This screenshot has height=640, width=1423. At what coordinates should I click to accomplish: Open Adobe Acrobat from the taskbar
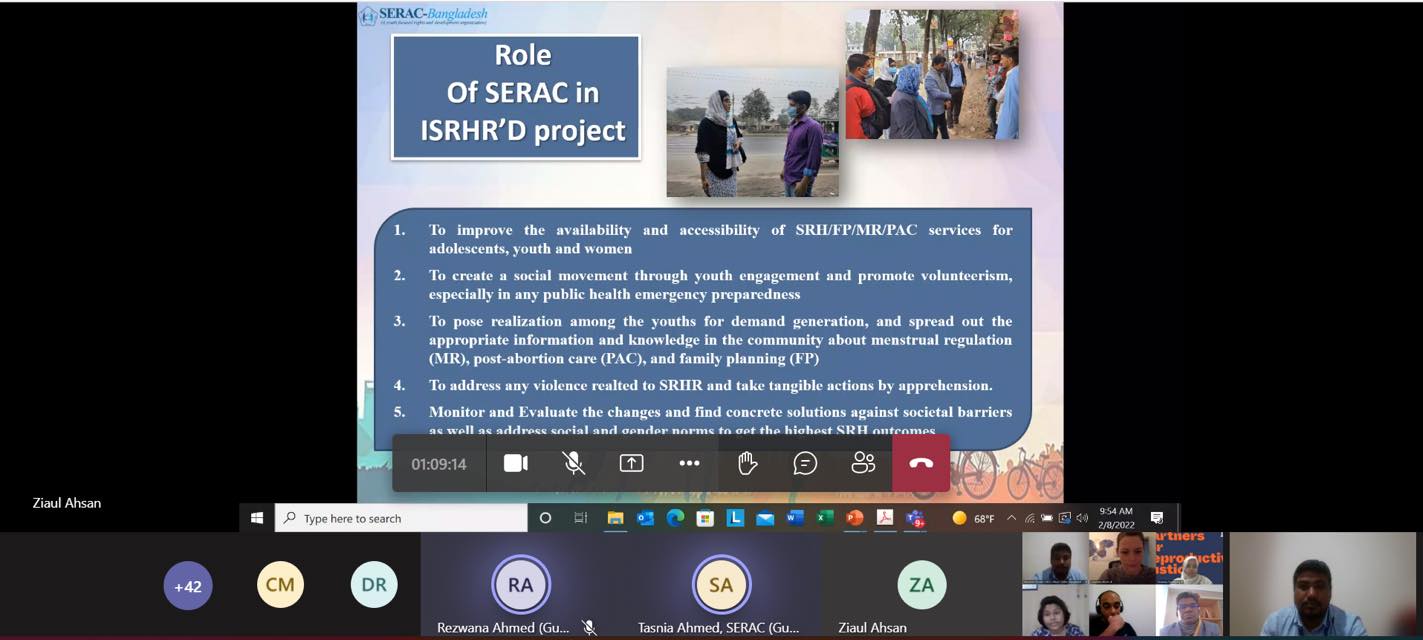885,518
